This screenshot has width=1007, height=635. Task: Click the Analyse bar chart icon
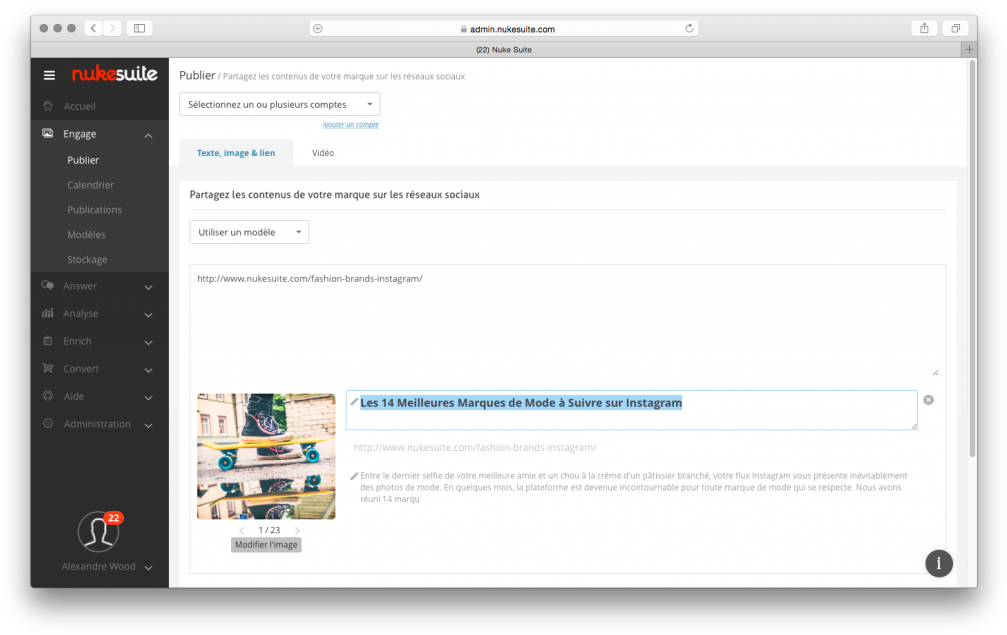[47, 312]
